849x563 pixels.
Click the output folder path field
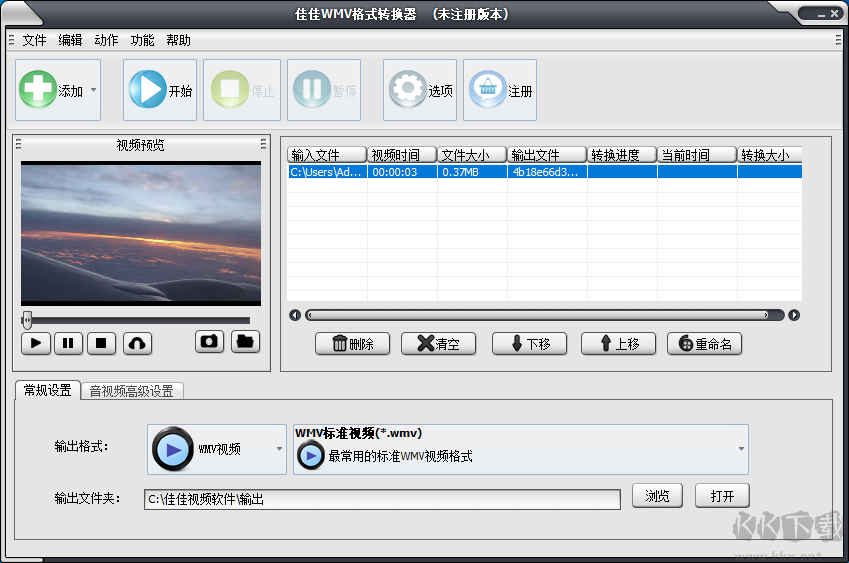382,499
